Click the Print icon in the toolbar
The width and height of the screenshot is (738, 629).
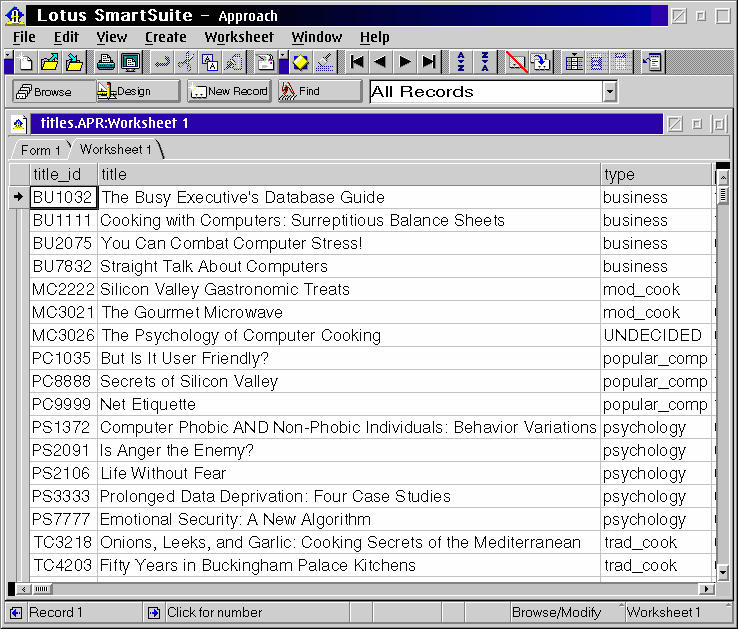click(106, 62)
